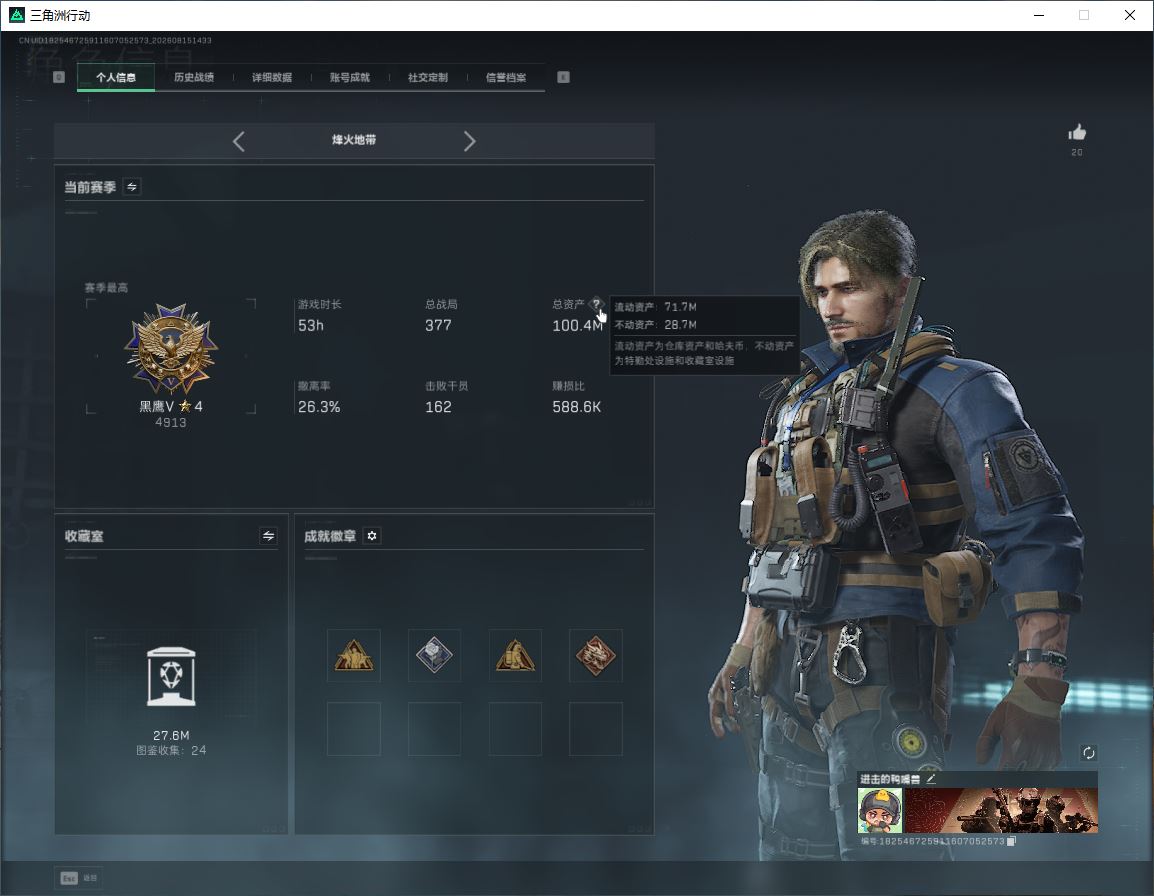This screenshot has width=1154, height=896.
Task: Click the 击败干员 value 162
Action: point(438,407)
